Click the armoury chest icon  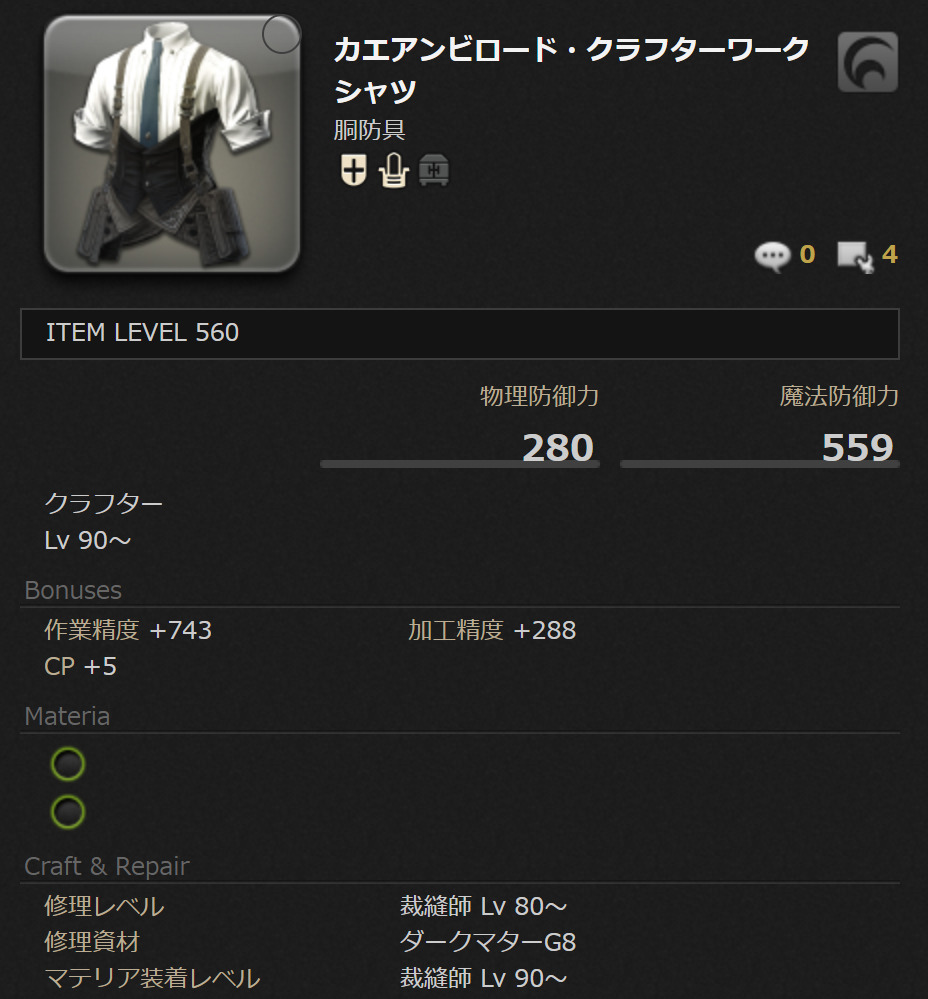(434, 171)
